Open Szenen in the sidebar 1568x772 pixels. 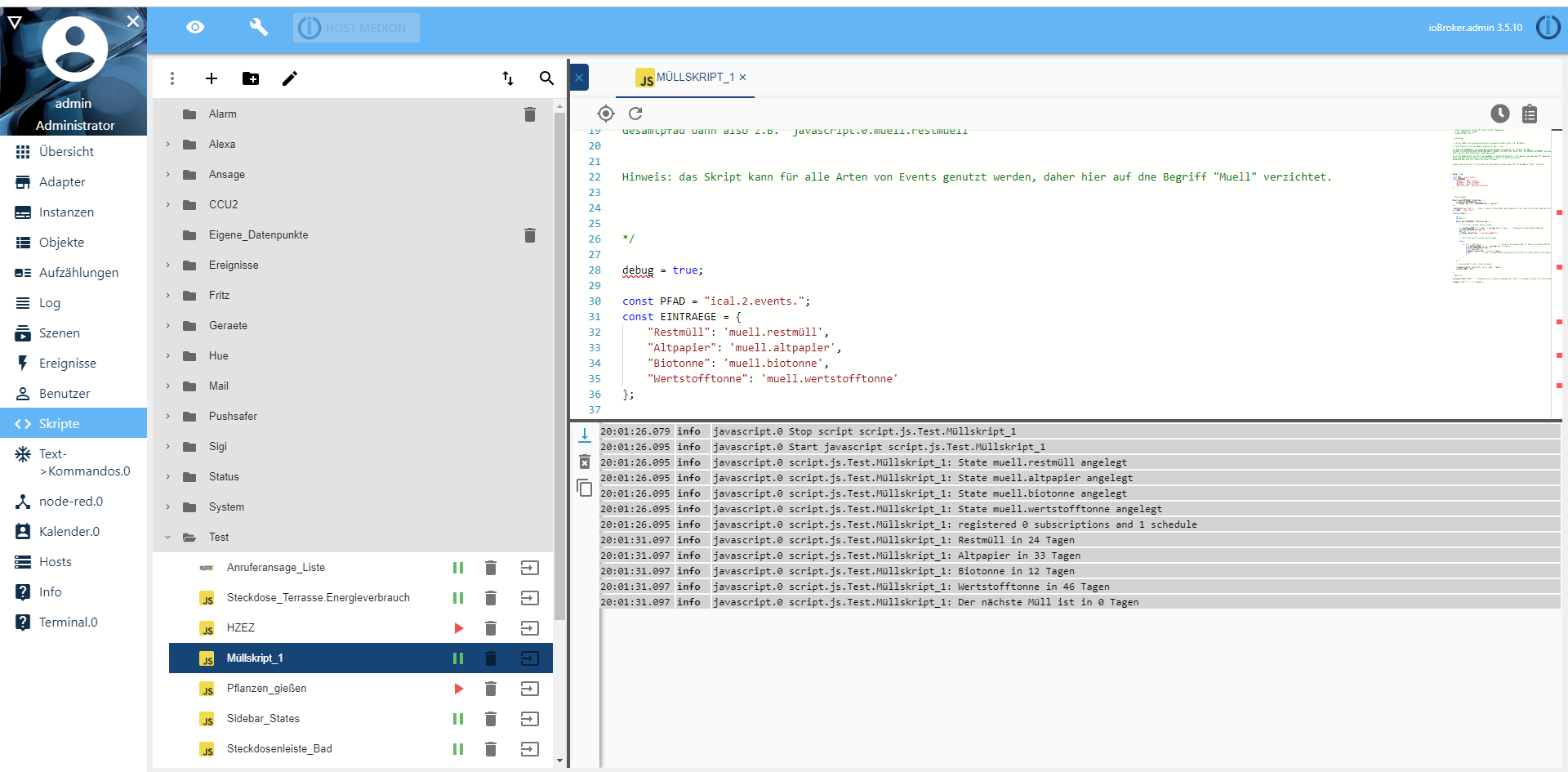(73, 333)
